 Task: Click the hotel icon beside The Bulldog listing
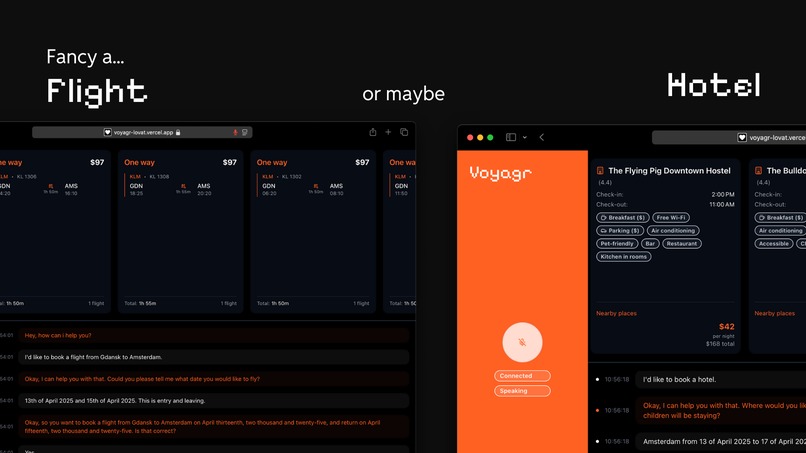coord(758,171)
